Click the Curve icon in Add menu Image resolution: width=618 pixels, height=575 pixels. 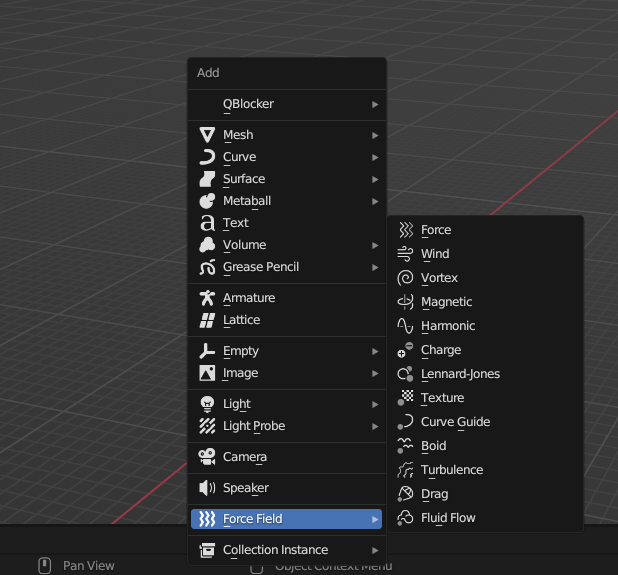click(207, 157)
